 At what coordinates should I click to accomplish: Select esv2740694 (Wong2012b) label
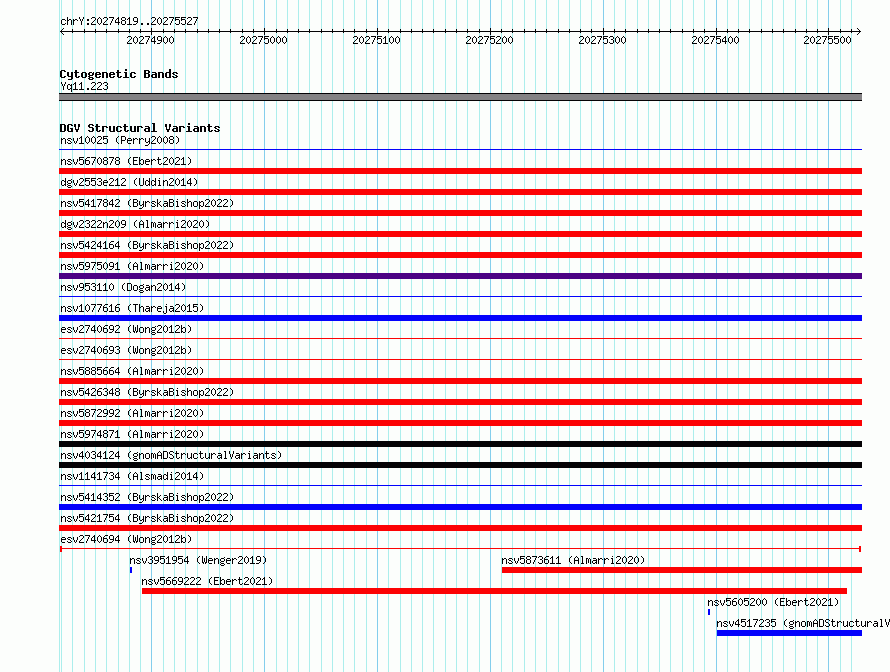point(126,539)
